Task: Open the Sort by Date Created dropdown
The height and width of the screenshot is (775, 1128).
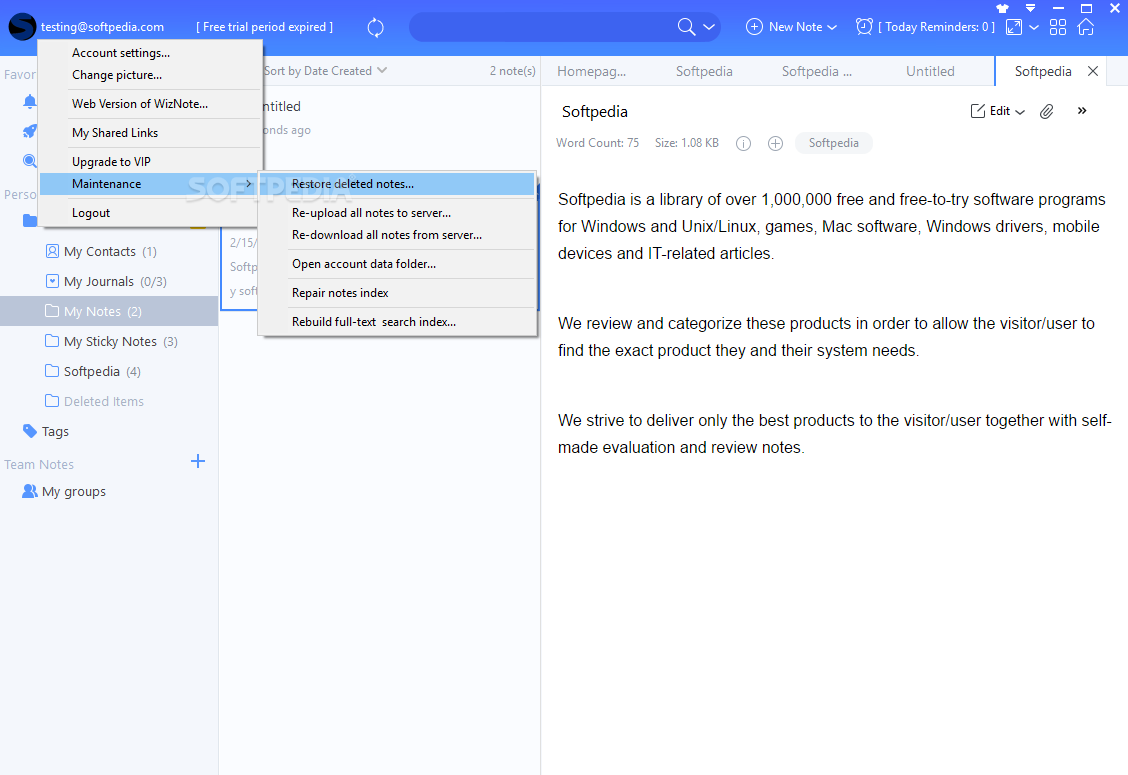Action: coord(325,71)
